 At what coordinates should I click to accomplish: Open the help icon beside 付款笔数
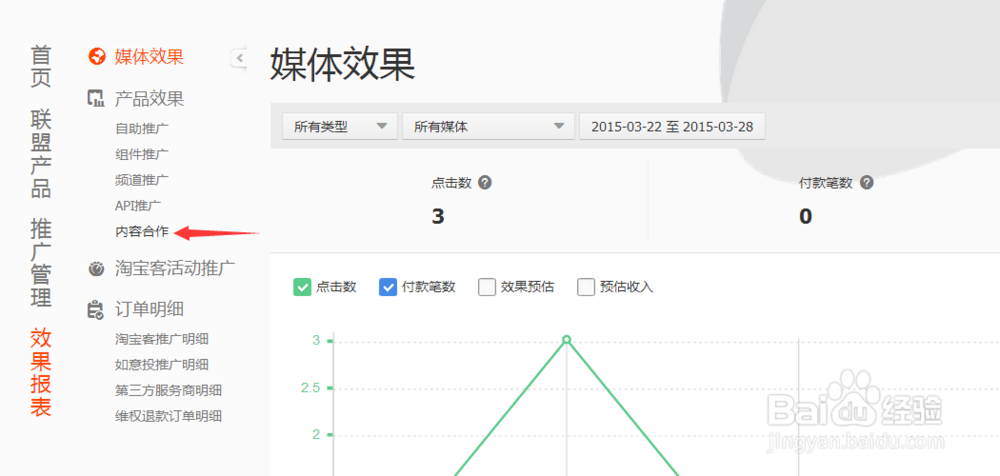(x=866, y=183)
